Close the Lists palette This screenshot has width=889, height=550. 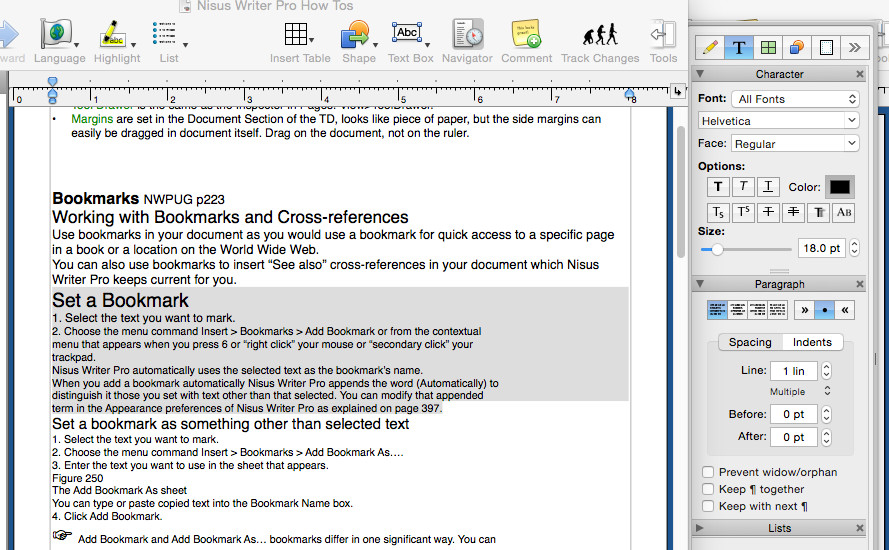pyautogui.click(x=860, y=528)
